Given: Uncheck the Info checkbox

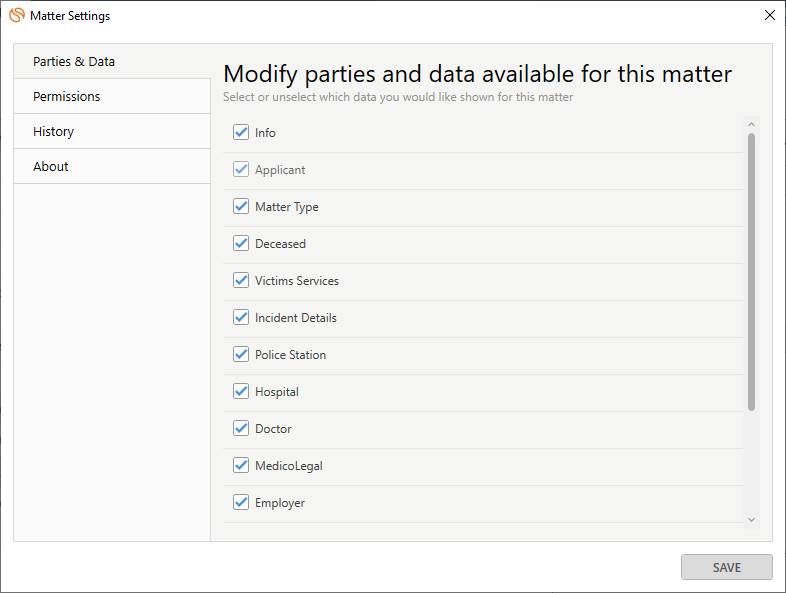Looking at the screenshot, I should [241, 132].
